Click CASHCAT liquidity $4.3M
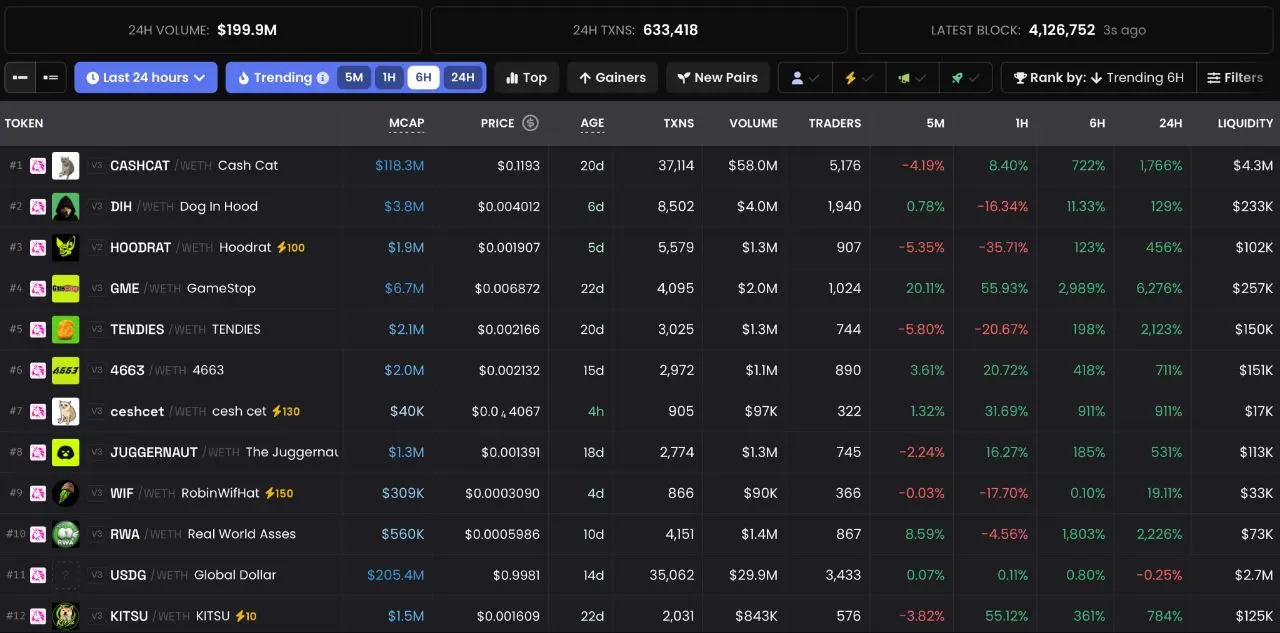Screen dimensions: 1280x633 [1253, 165]
